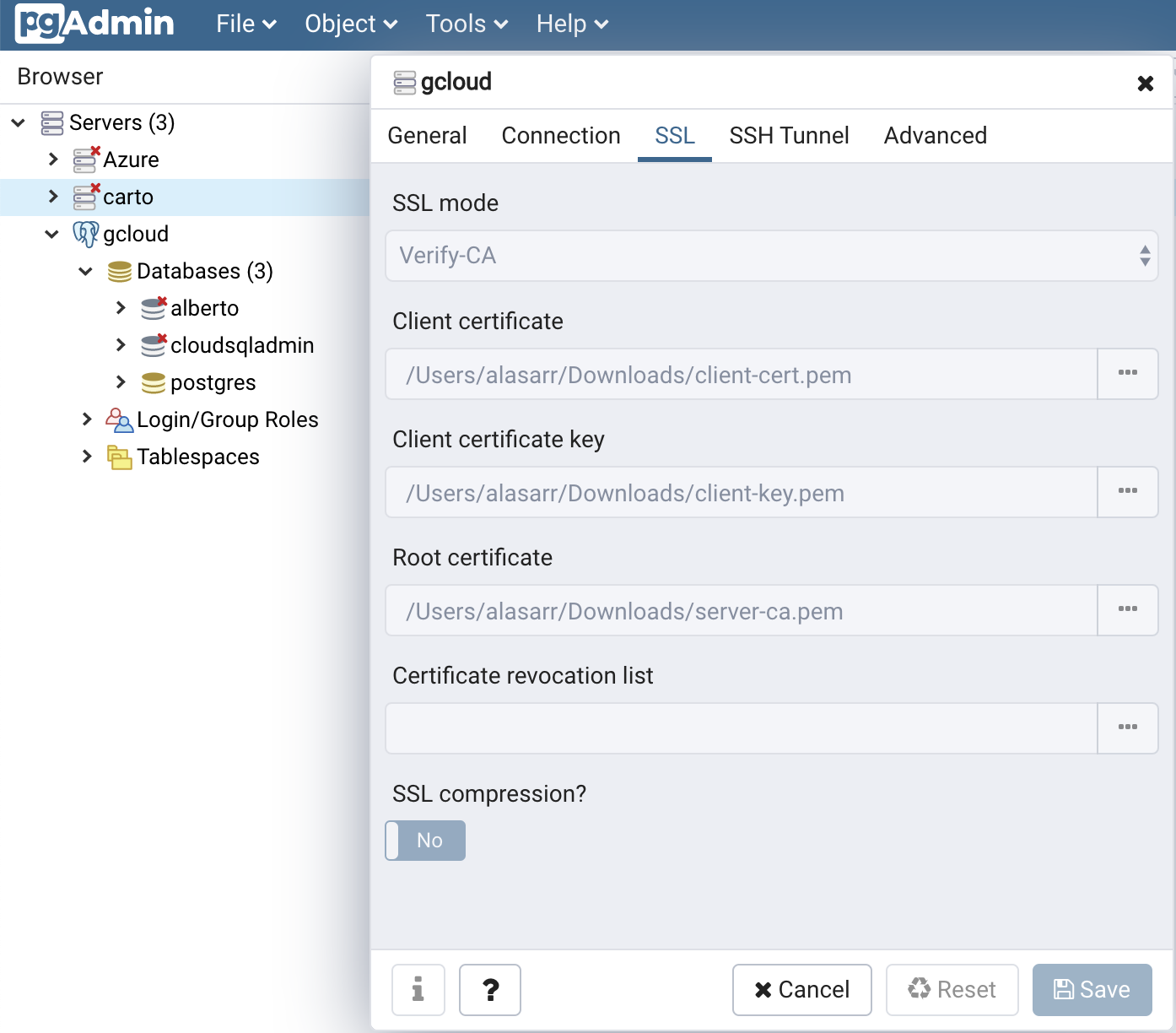Collapse the Databases node

(x=85, y=271)
